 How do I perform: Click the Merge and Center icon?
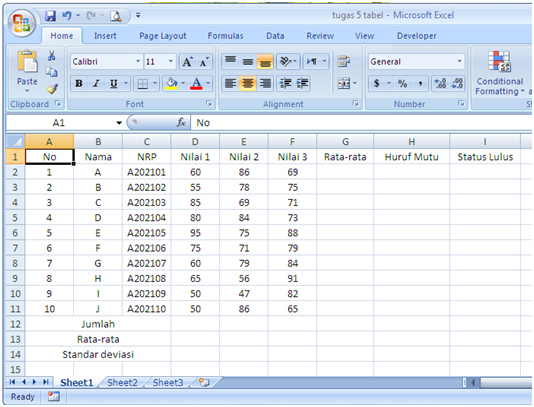pyautogui.click(x=344, y=83)
